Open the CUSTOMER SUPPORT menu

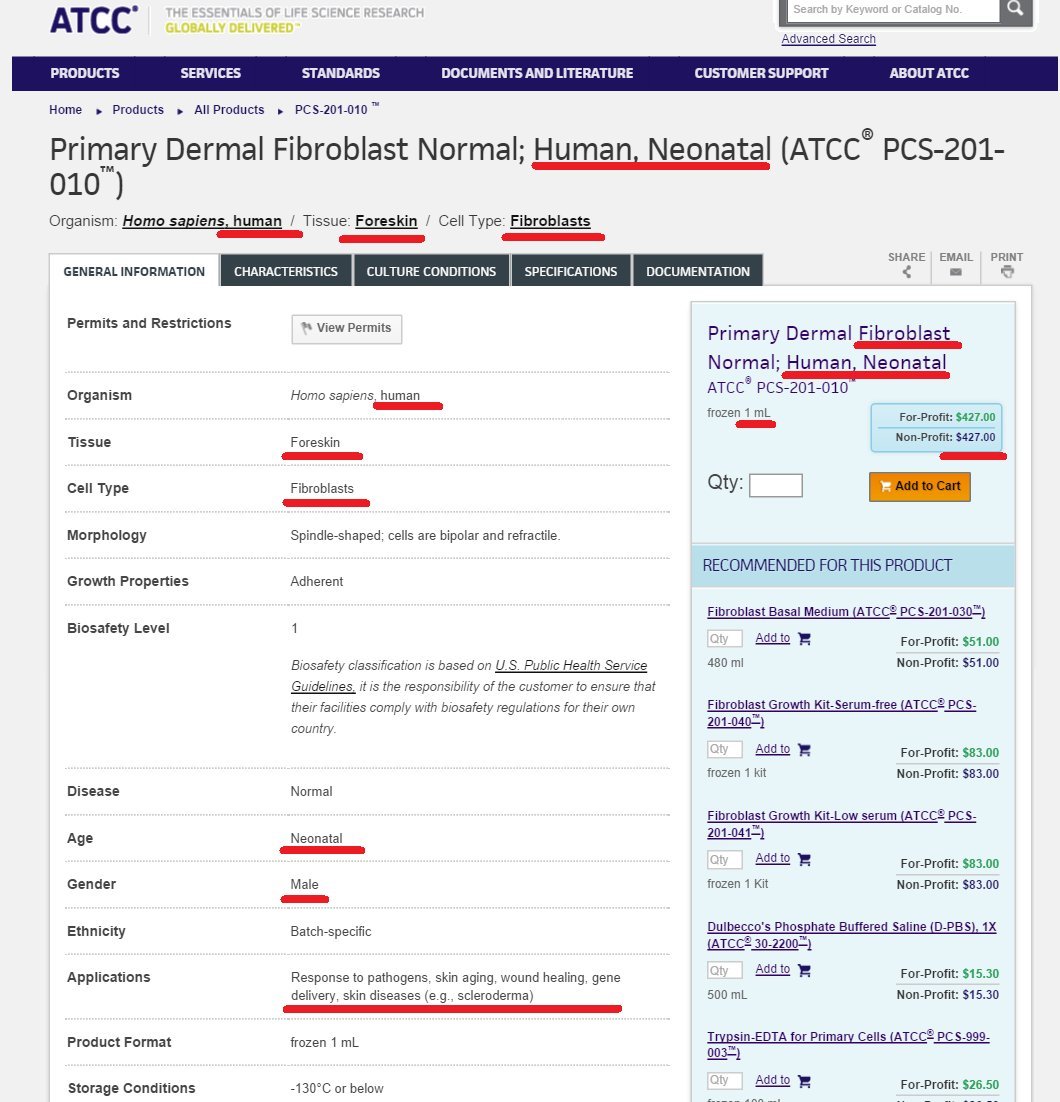[x=761, y=73]
